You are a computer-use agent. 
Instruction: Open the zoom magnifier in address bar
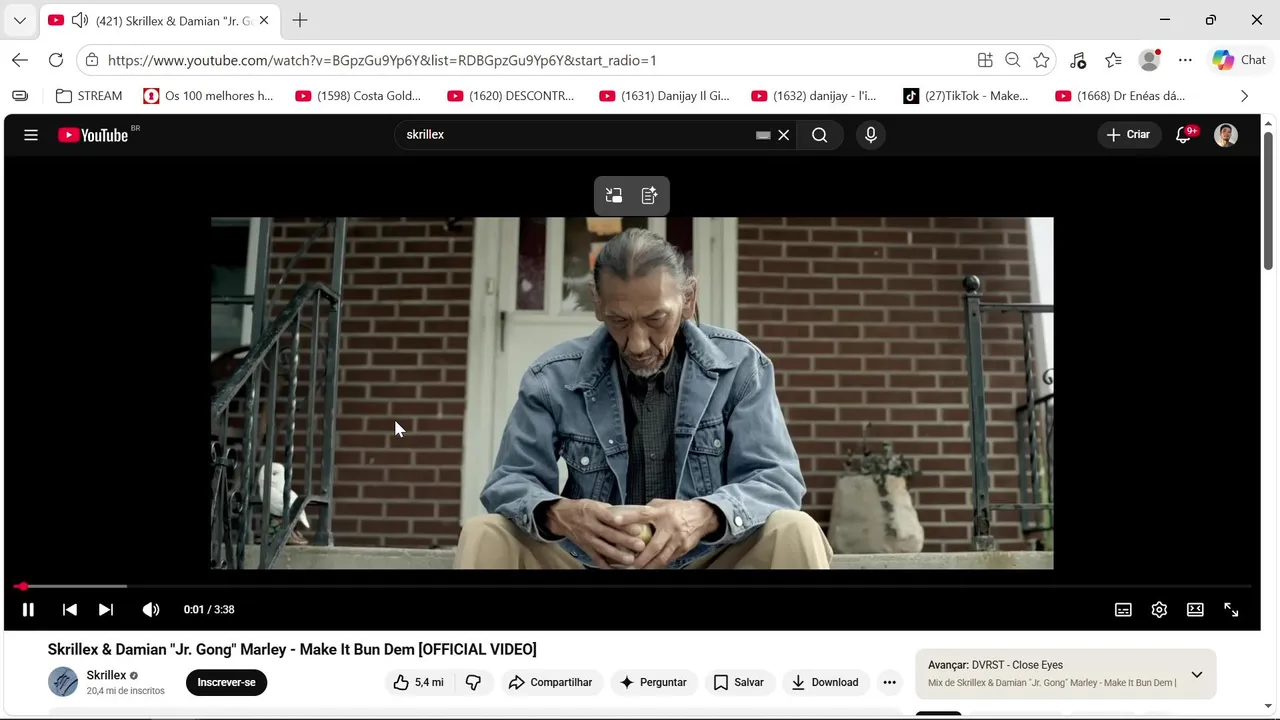point(1013,60)
